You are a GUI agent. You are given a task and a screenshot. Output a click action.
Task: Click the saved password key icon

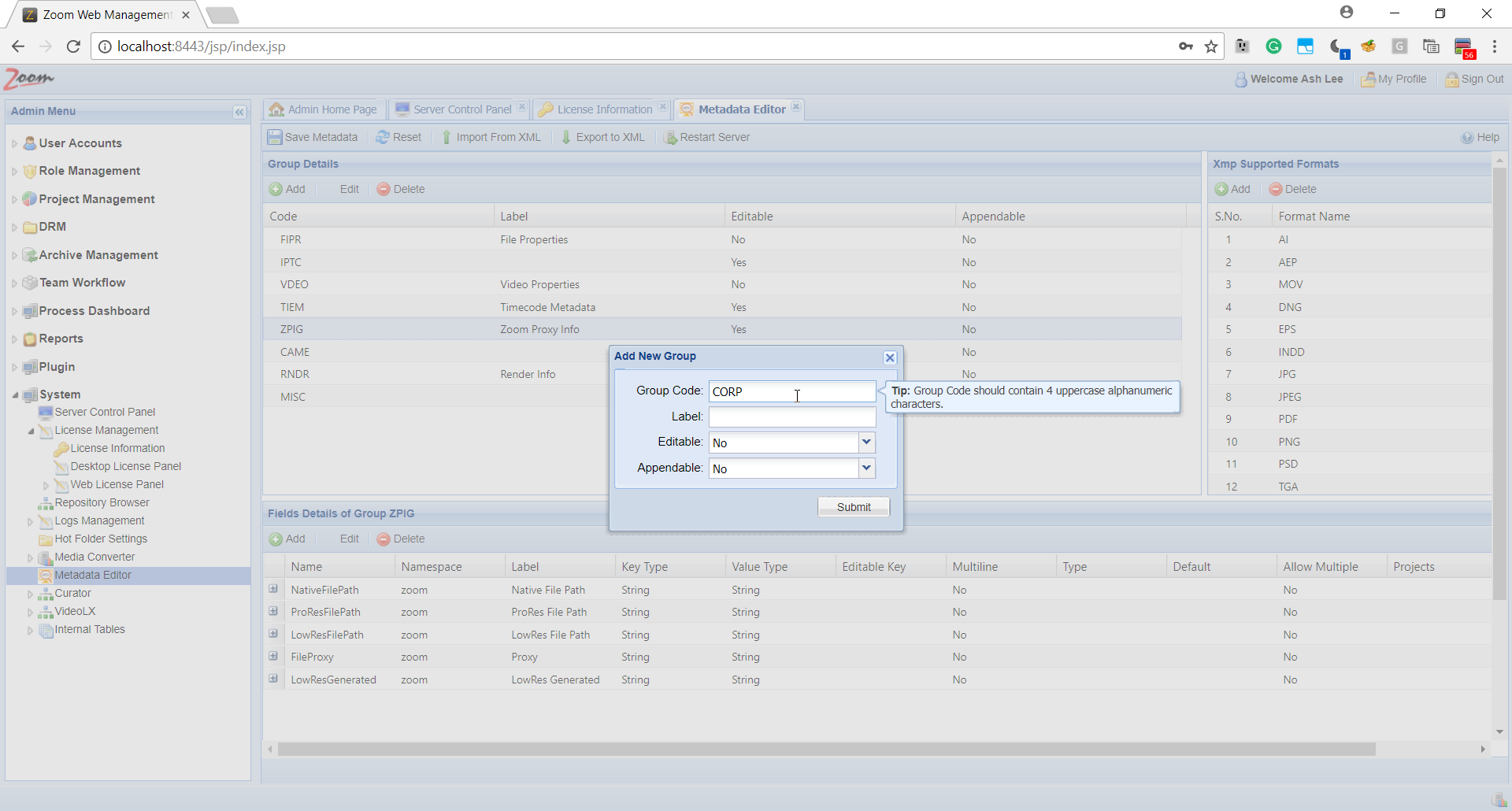(1186, 46)
